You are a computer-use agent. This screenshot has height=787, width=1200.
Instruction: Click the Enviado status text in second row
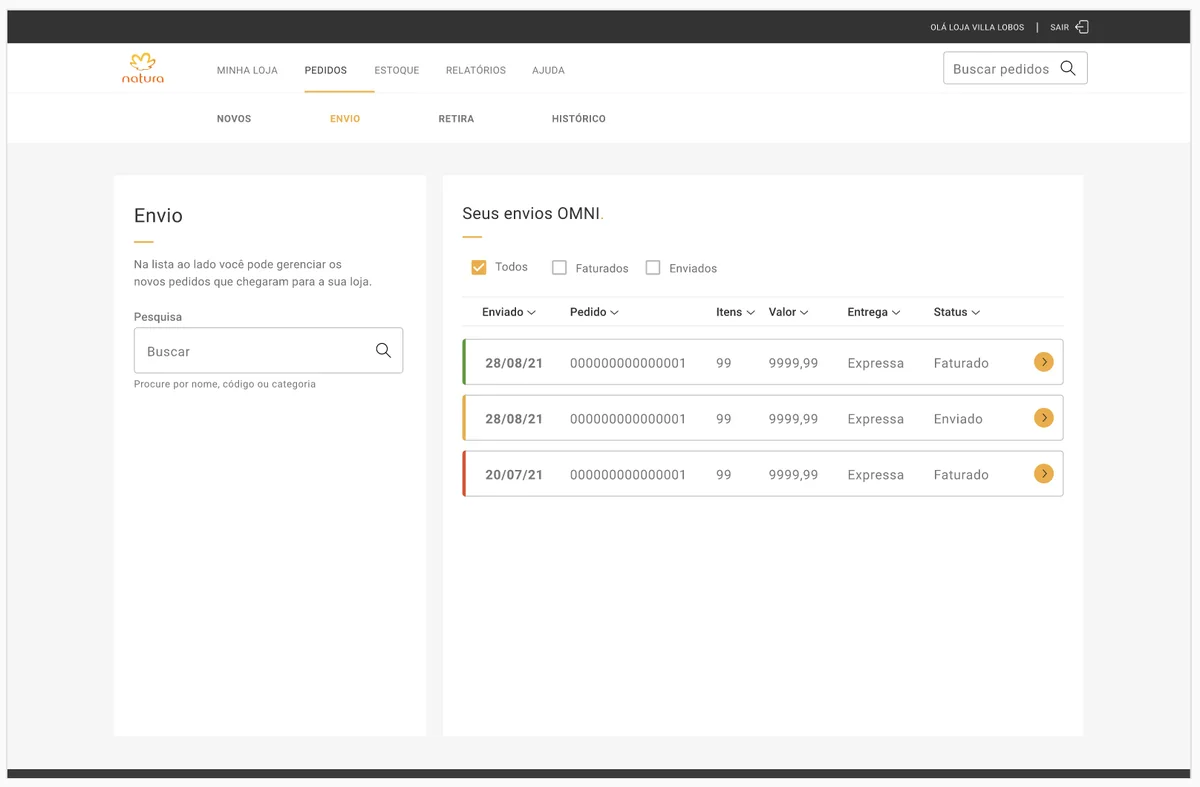coord(958,419)
